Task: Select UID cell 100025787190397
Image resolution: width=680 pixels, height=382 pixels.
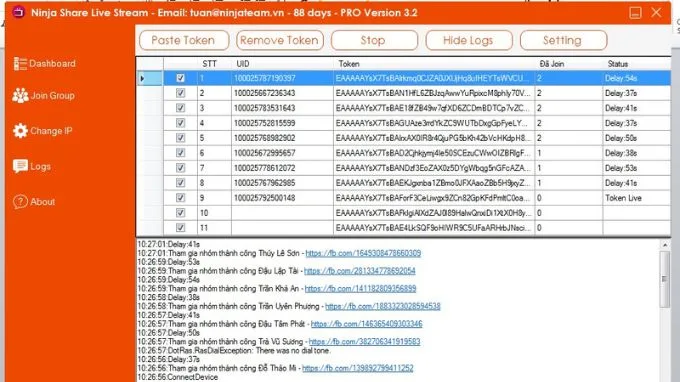Action: coord(282,78)
